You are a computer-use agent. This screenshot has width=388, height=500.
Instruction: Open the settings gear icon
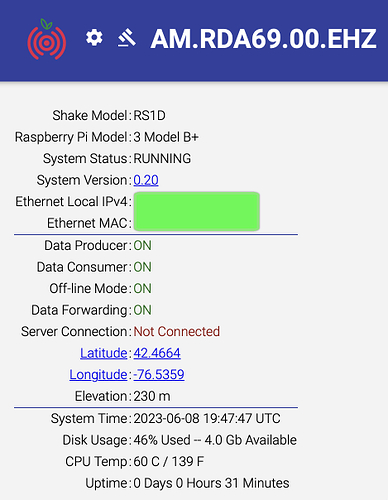click(x=94, y=38)
